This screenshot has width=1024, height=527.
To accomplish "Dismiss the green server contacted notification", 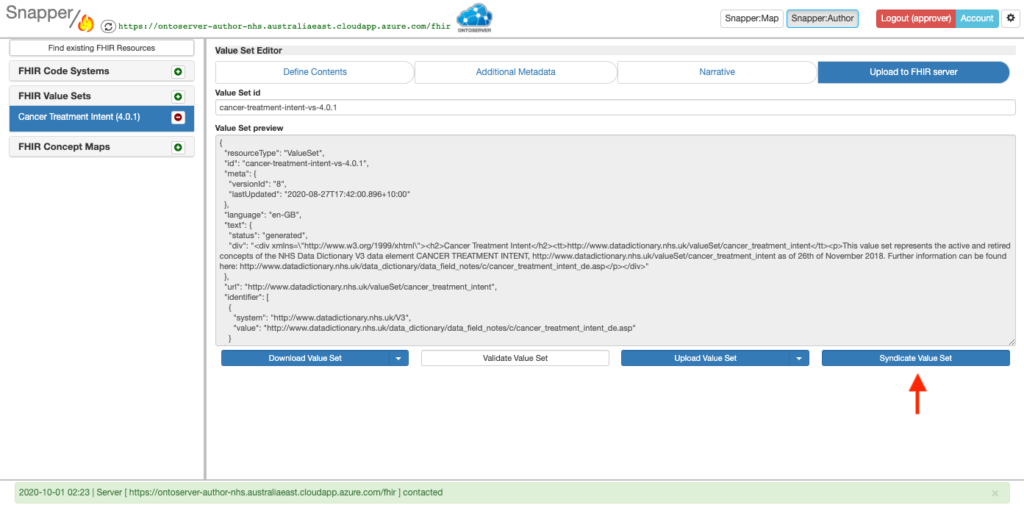I will coord(994,493).
